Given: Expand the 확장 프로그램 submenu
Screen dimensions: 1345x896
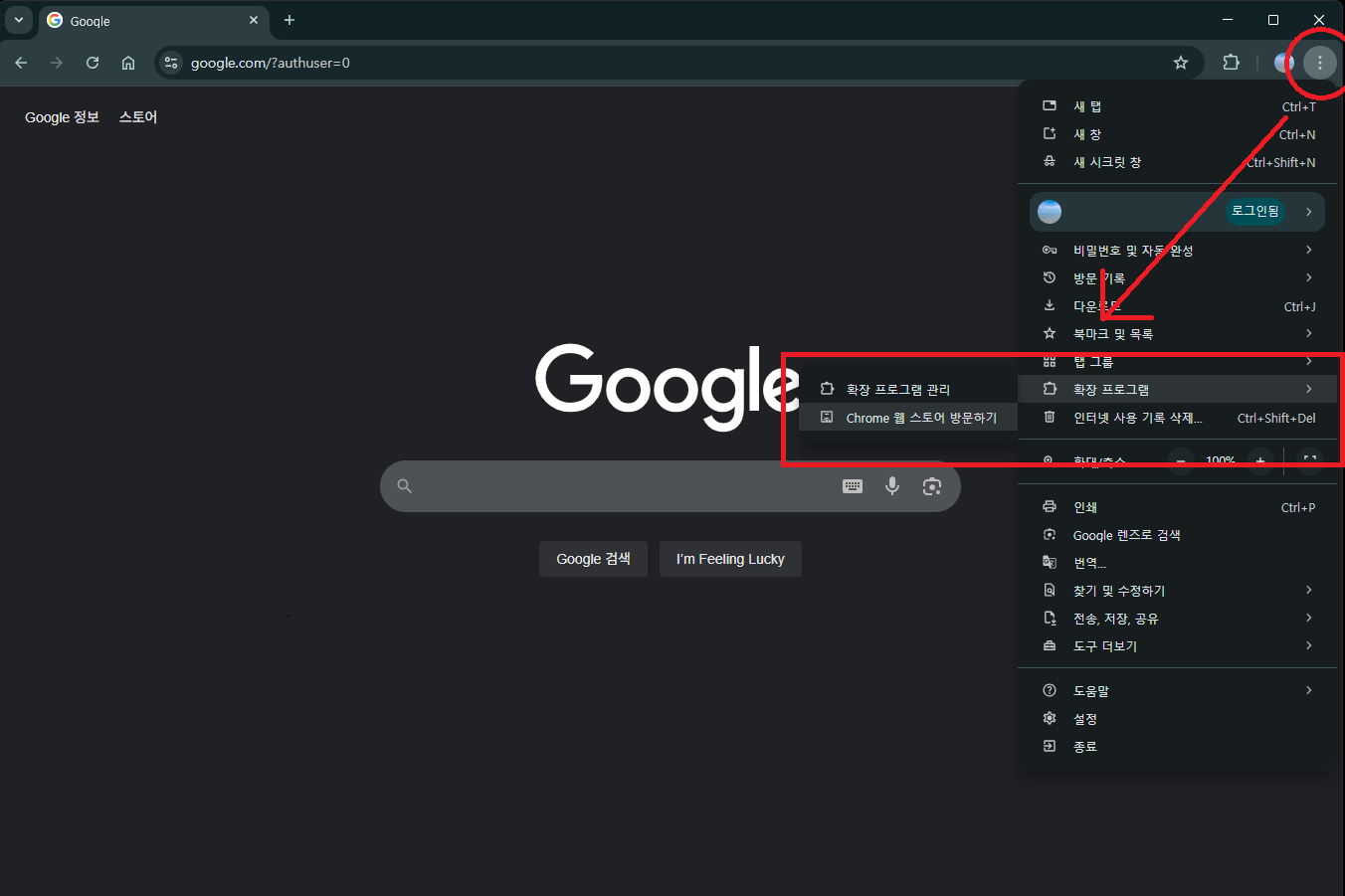Looking at the screenshot, I should click(x=1179, y=390).
